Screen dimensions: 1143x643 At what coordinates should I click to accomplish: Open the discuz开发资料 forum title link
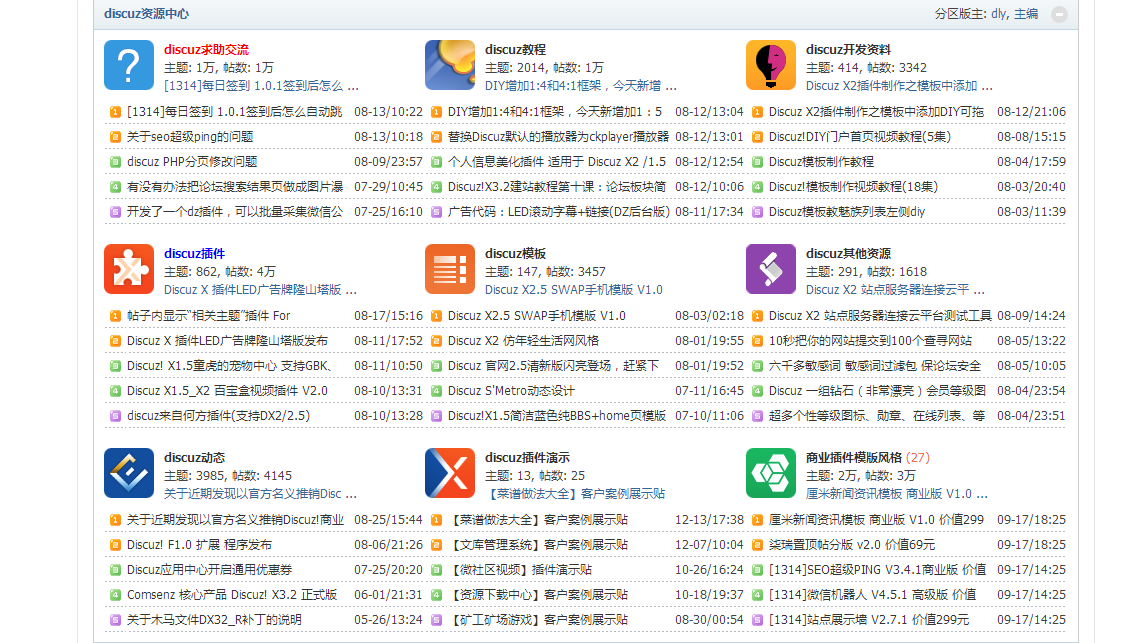849,50
